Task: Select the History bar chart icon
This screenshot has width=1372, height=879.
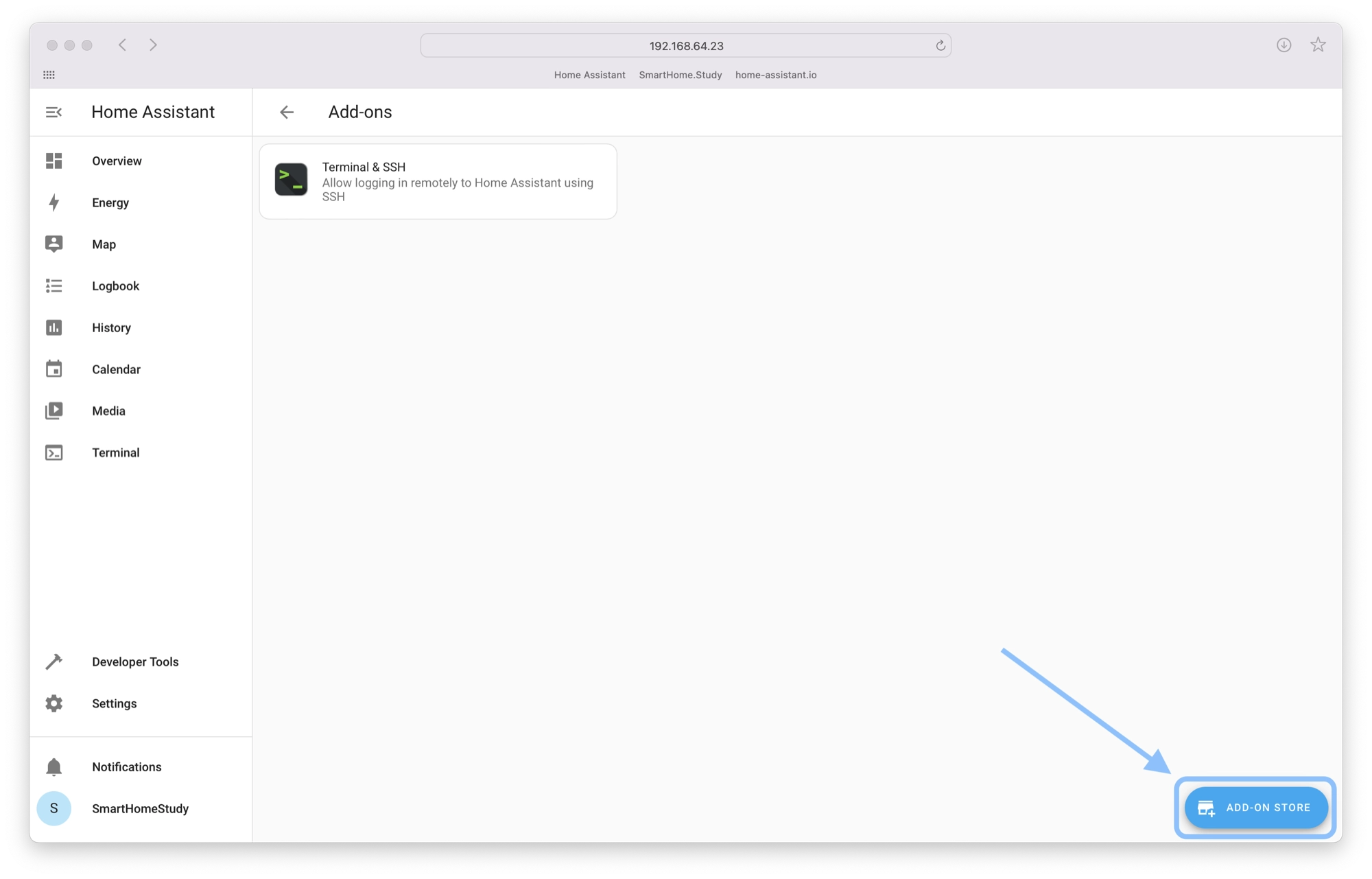Action: tap(55, 327)
